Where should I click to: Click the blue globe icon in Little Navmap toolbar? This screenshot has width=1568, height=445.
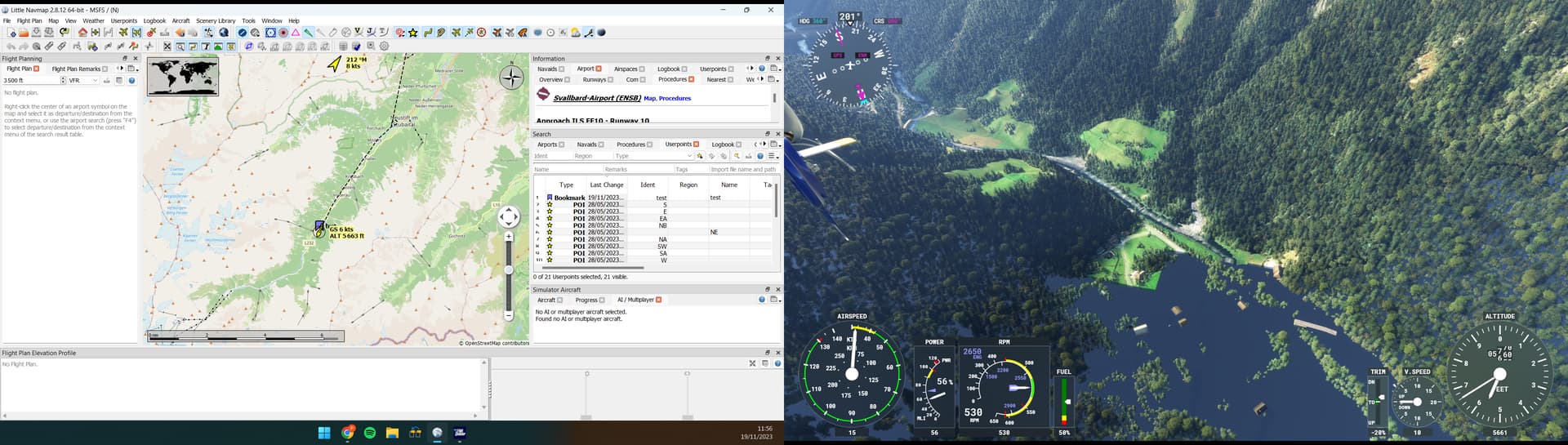[224, 33]
